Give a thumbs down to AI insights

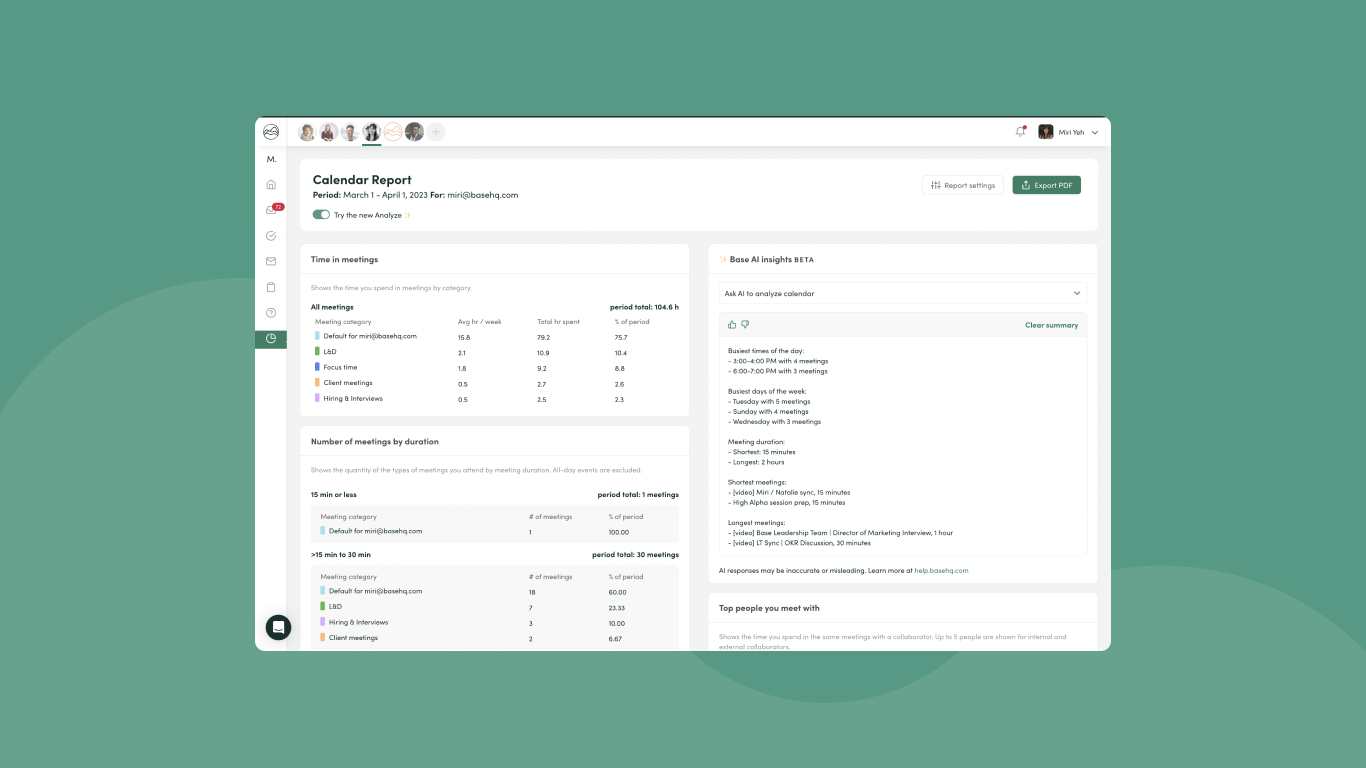click(x=745, y=324)
